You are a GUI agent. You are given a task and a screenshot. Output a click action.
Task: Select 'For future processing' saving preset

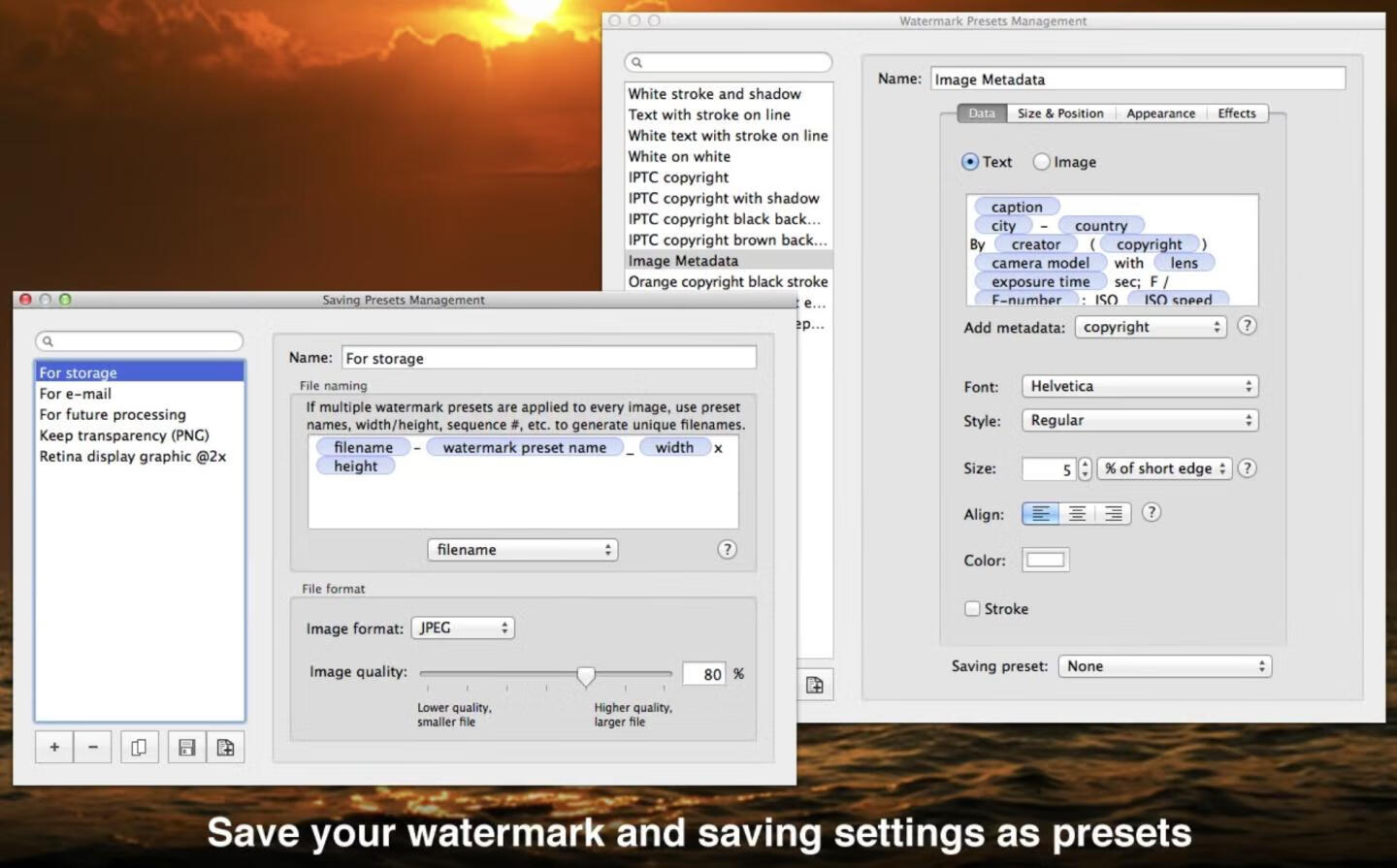click(x=140, y=414)
